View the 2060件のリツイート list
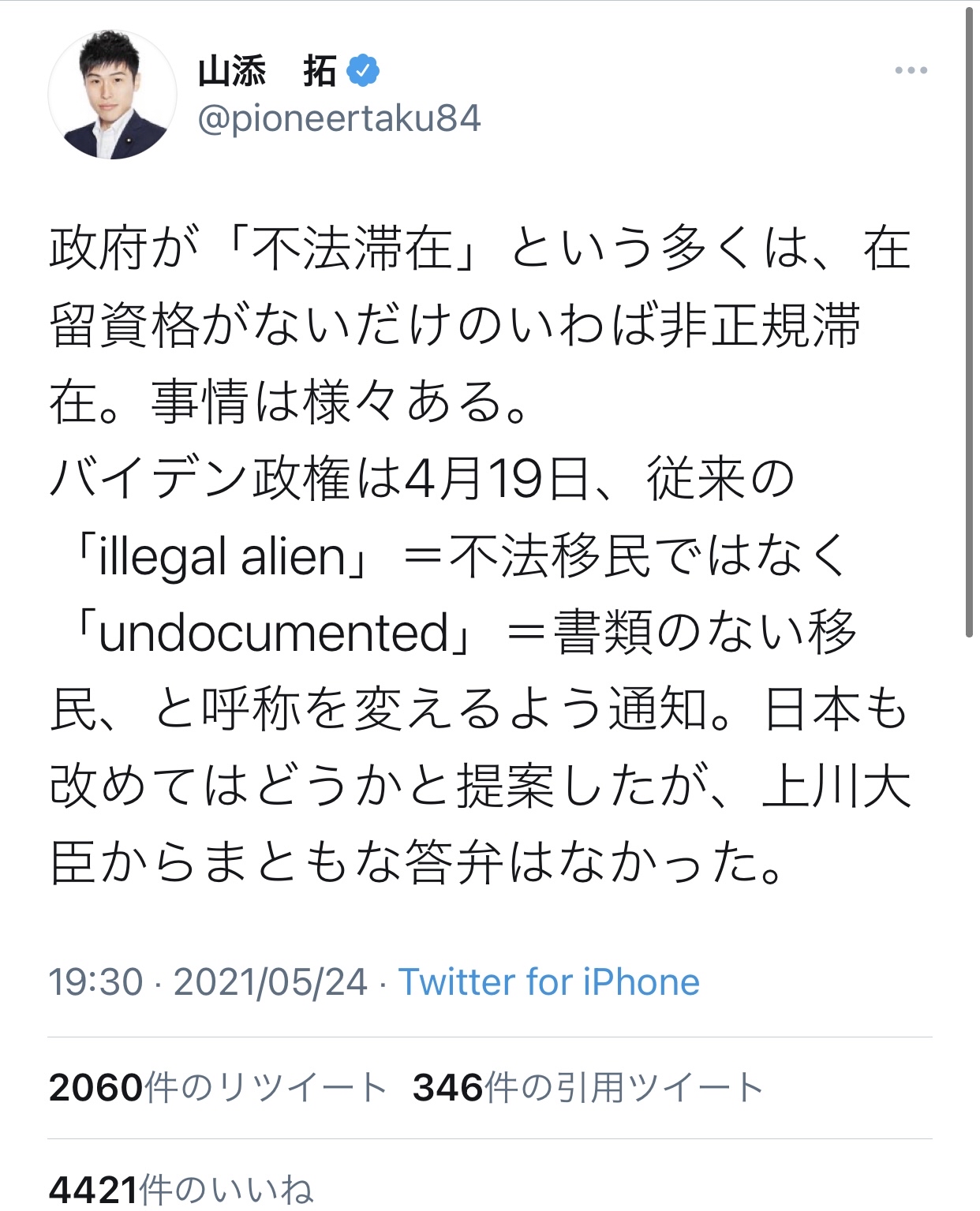Image resolution: width=980 pixels, height=1211 pixels. pos(217,1088)
